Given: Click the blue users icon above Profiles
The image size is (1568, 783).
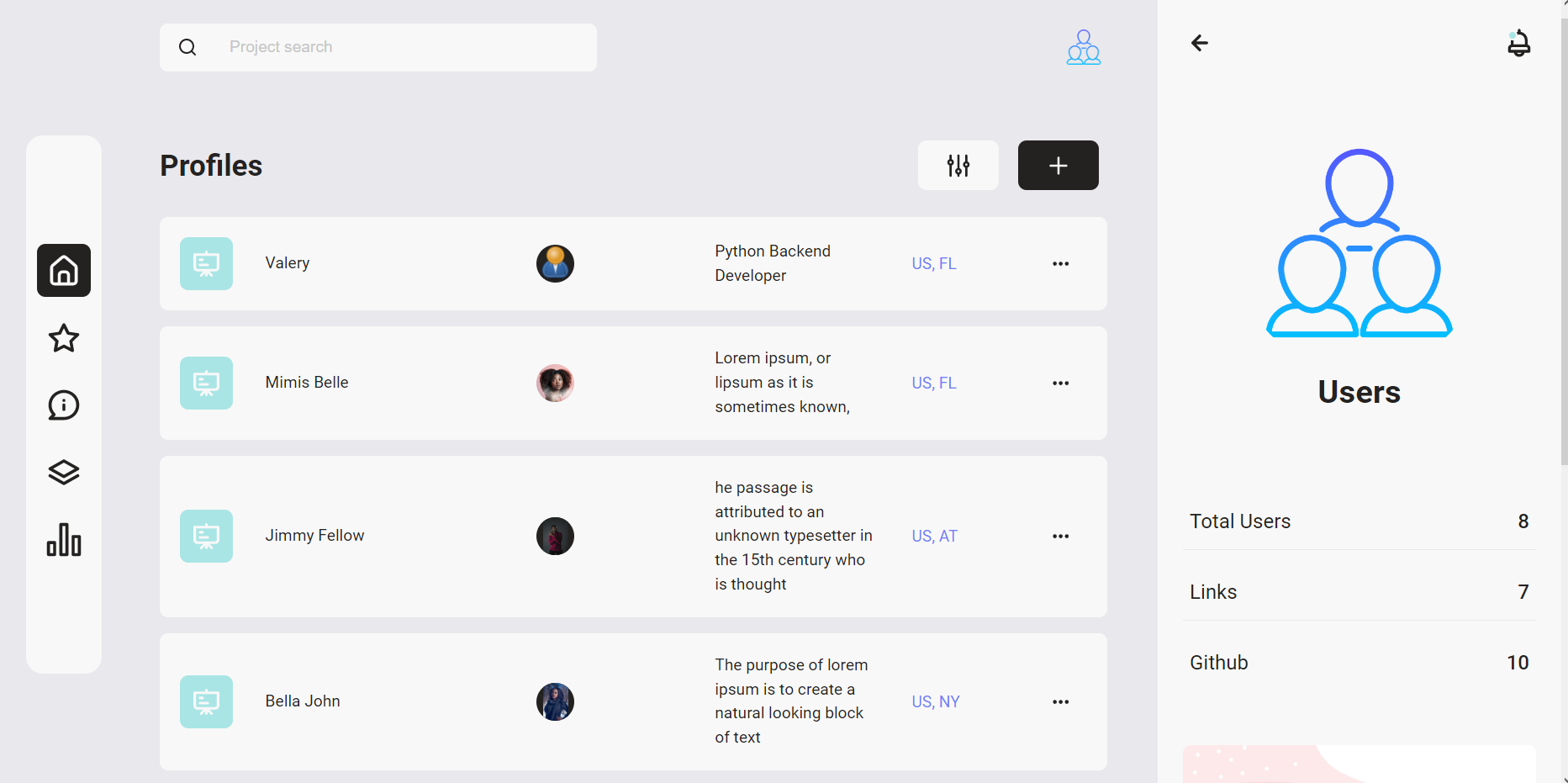Looking at the screenshot, I should point(1083,47).
